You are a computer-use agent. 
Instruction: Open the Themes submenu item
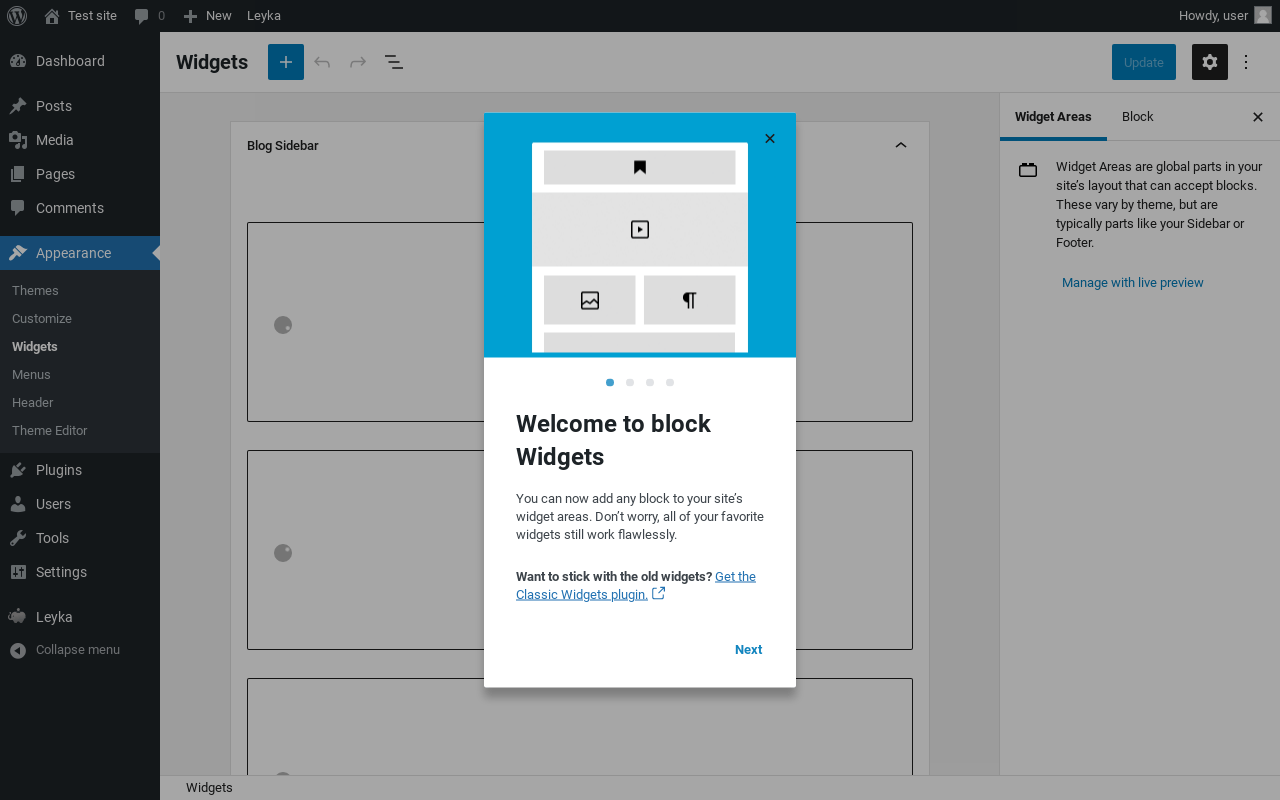point(35,291)
